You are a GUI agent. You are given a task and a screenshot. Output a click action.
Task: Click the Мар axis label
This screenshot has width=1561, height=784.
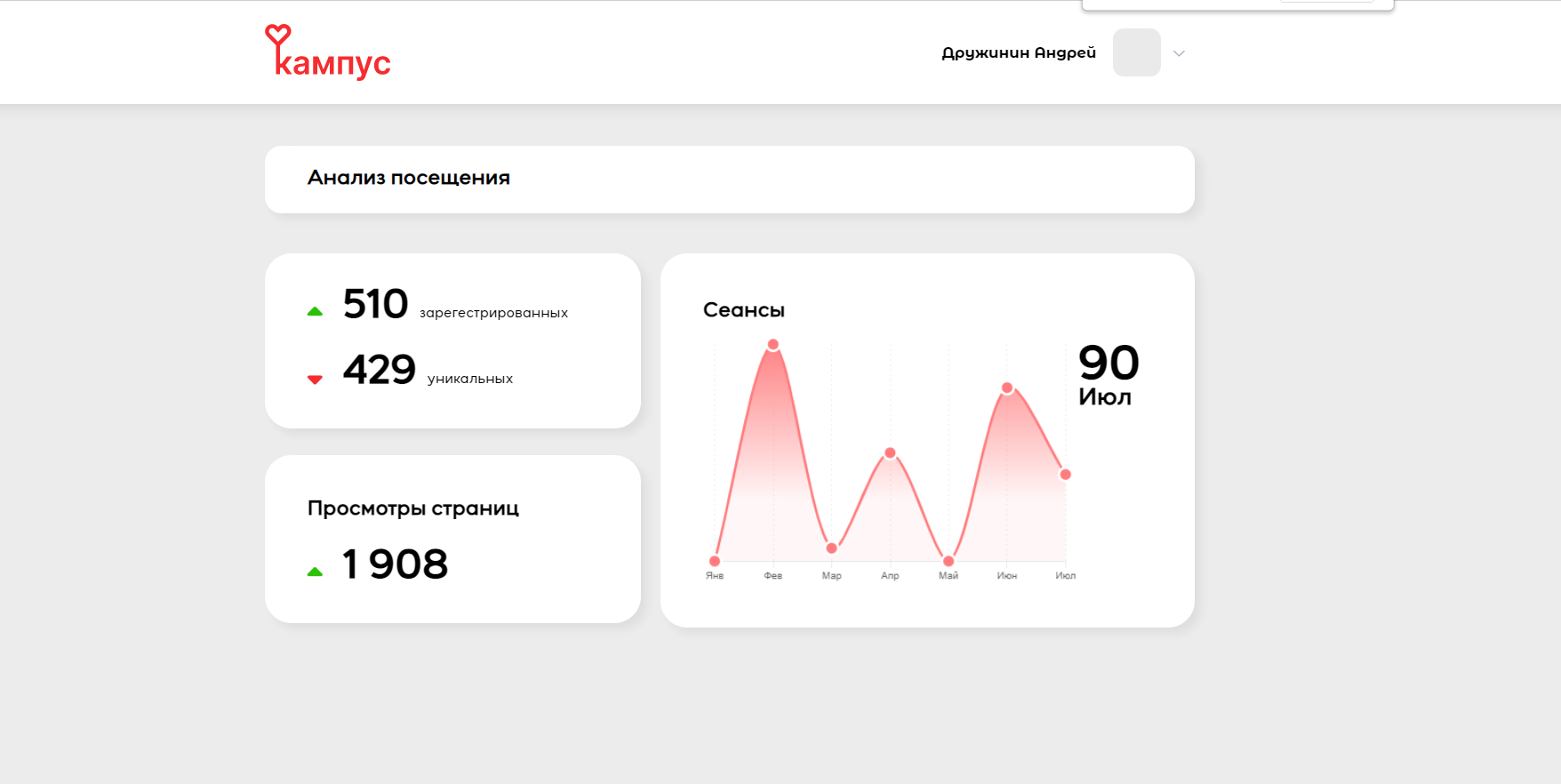(832, 576)
